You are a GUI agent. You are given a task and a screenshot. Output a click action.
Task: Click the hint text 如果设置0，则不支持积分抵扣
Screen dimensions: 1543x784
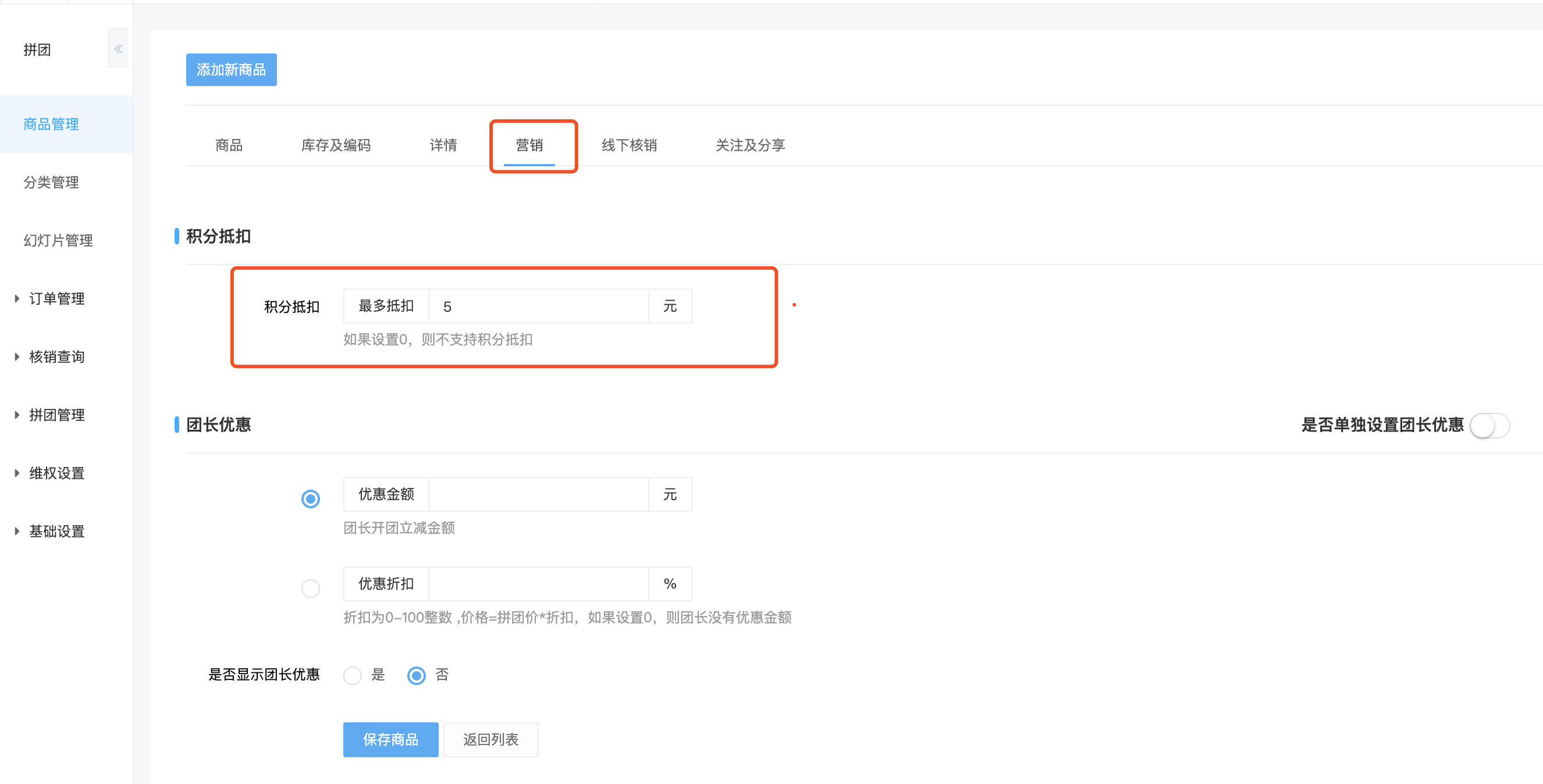point(438,340)
